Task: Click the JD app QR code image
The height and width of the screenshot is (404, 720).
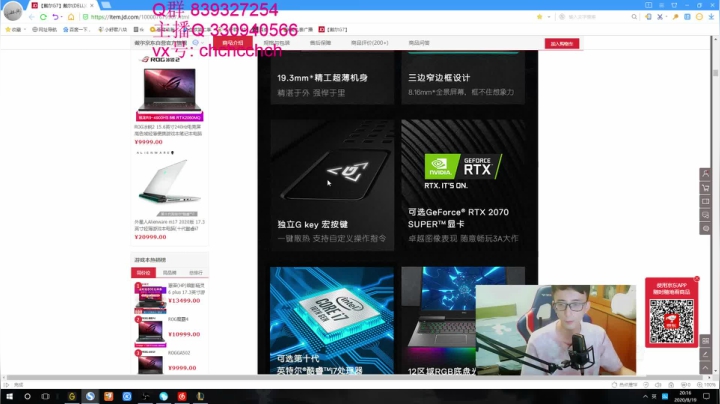Action: pyautogui.click(x=671, y=321)
